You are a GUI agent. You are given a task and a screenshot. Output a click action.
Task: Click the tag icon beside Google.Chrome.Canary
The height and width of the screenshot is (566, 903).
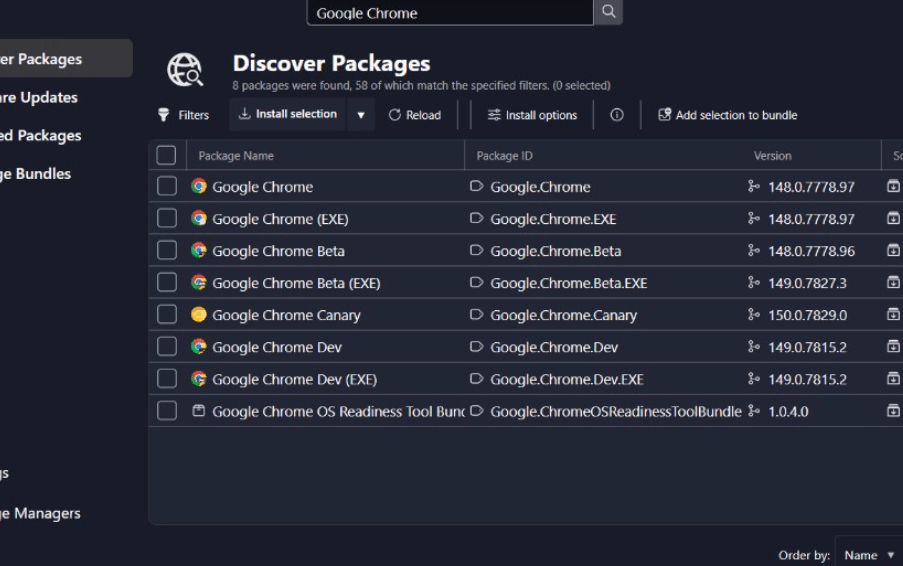[x=476, y=314]
